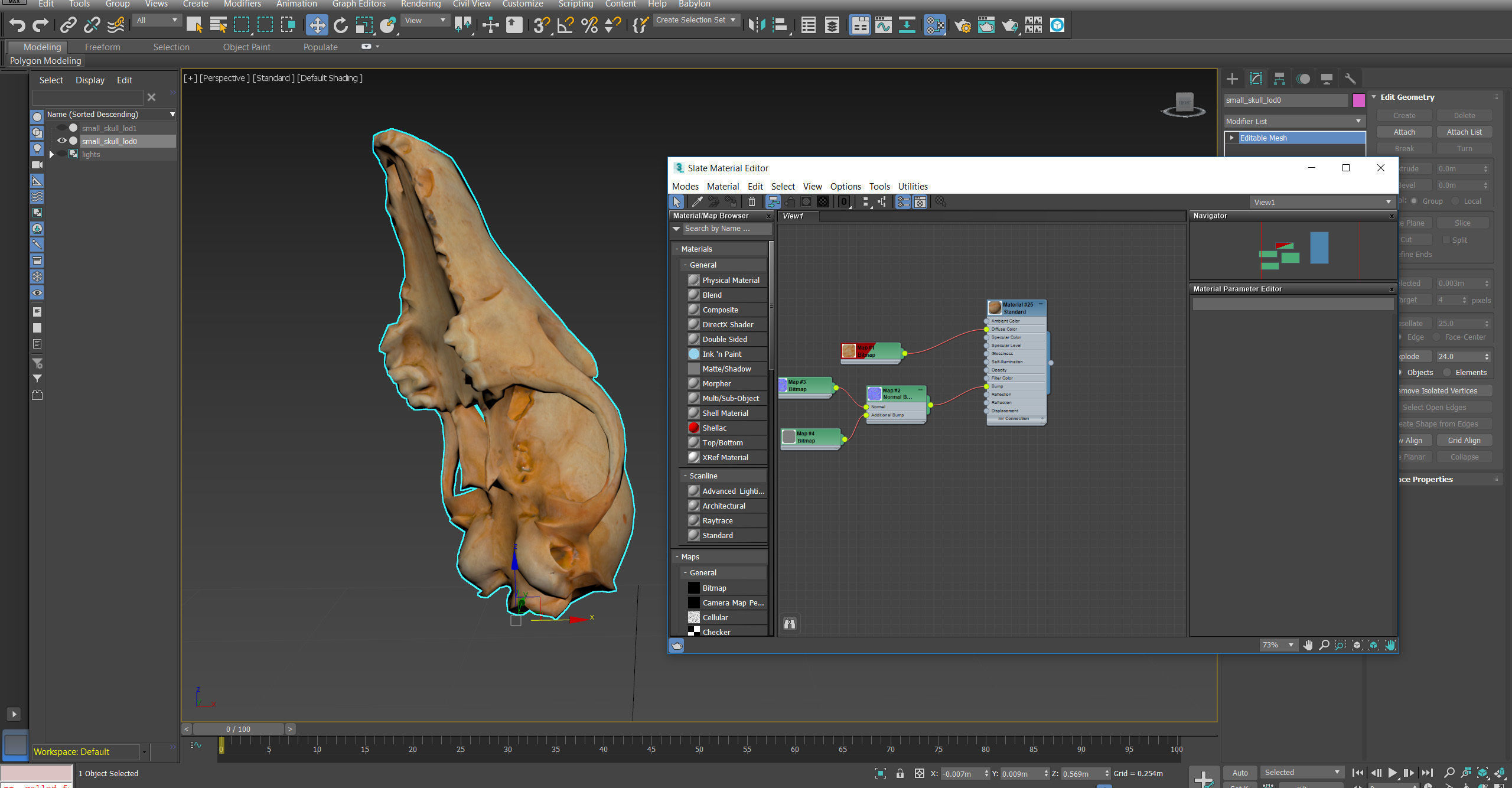
Task: Expand the lights group in scene explorer
Action: [x=51, y=154]
